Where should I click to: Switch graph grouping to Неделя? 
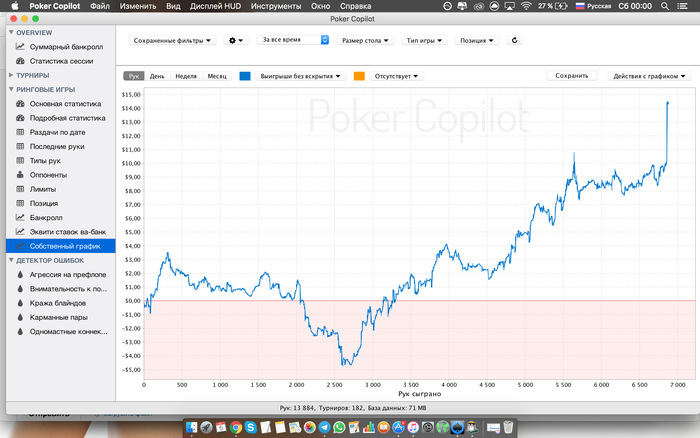click(186, 76)
